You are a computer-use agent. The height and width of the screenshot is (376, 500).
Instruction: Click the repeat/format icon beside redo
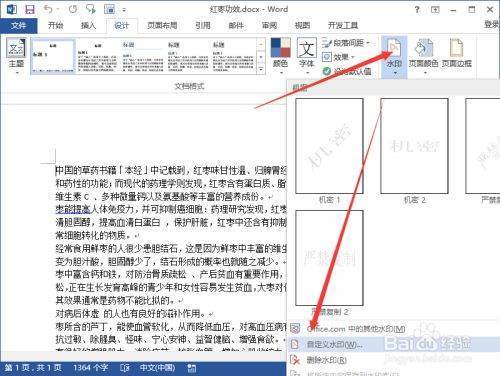[91, 9]
